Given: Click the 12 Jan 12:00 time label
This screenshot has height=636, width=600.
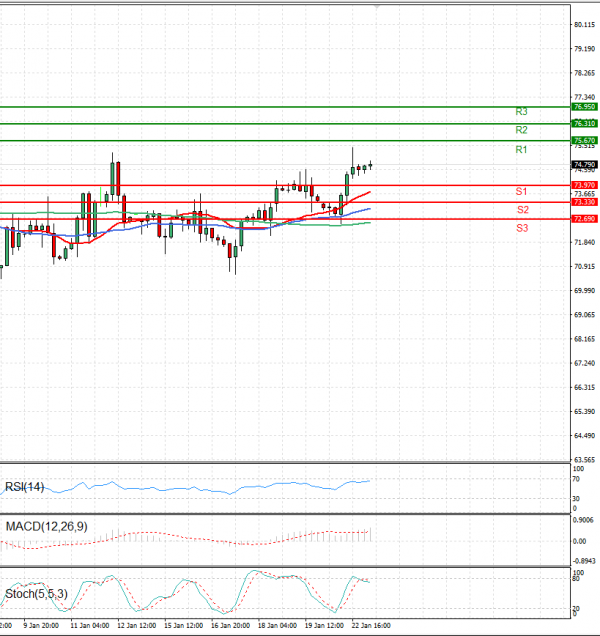Looking at the screenshot, I should (137, 625).
